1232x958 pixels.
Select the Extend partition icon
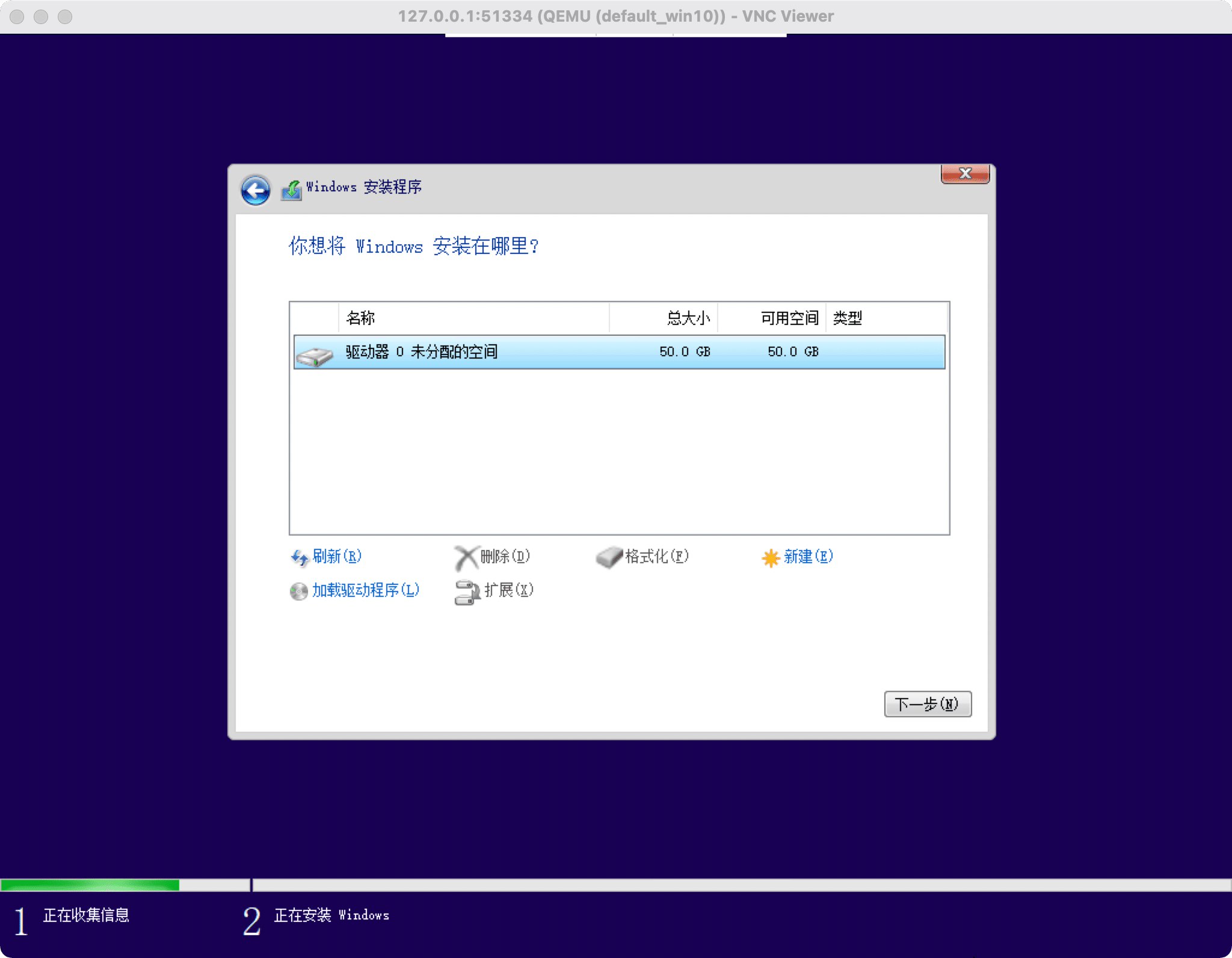point(465,590)
